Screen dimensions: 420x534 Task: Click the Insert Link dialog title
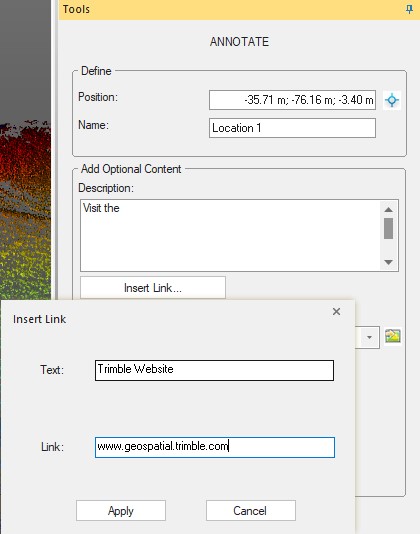click(40, 319)
